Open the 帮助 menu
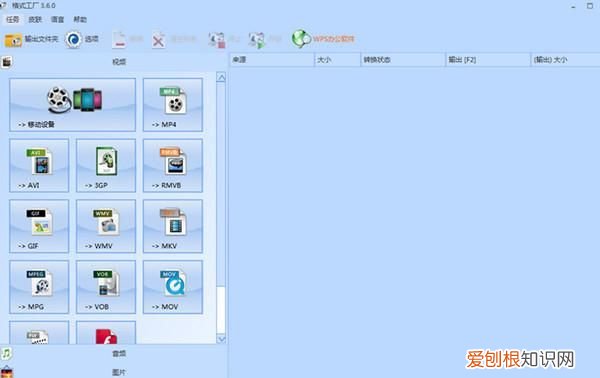This screenshot has height=378, width=600. [80, 19]
